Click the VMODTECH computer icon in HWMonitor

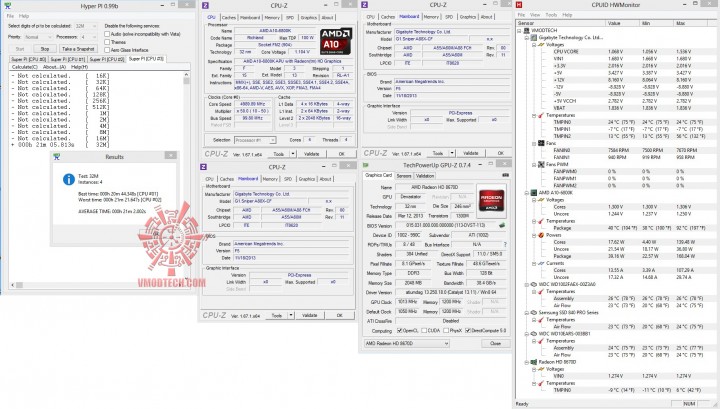(x=527, y=30)
